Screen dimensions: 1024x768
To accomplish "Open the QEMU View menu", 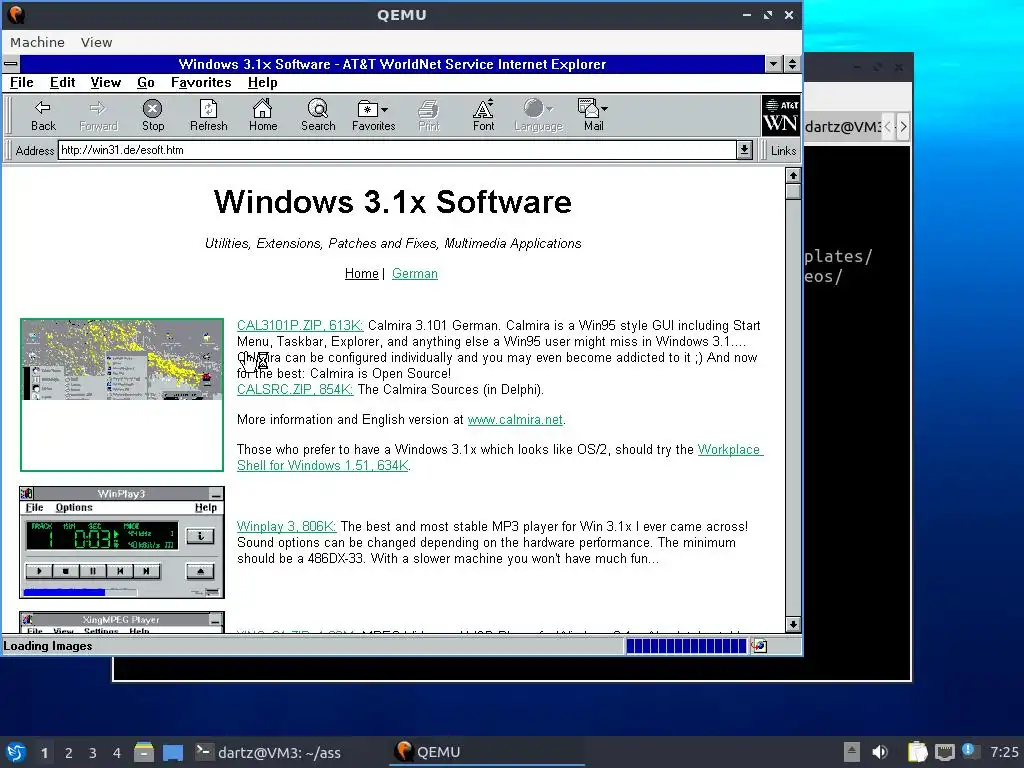I will [97, 42].
